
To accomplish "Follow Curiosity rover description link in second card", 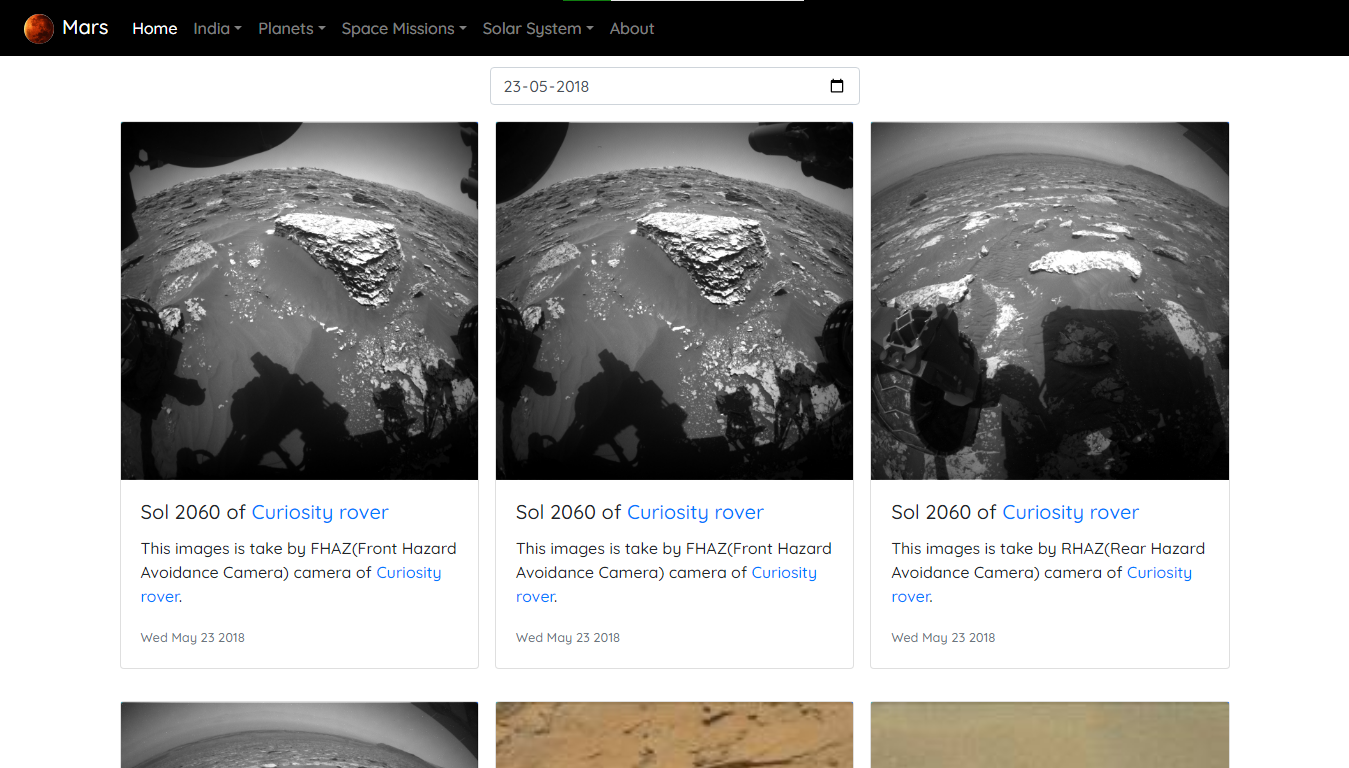I will 784,573.
